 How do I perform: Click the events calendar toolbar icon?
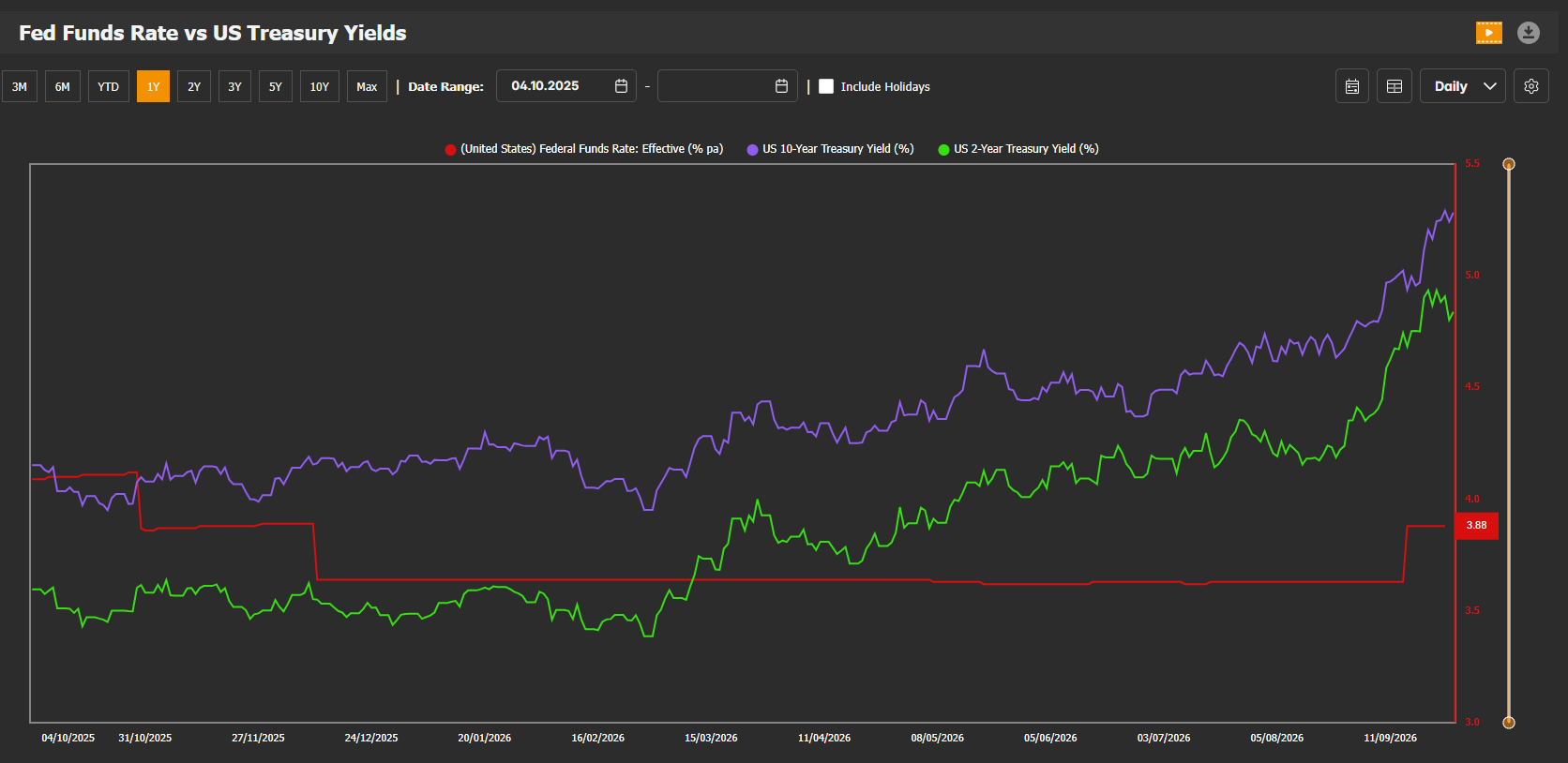[1352, 86]
